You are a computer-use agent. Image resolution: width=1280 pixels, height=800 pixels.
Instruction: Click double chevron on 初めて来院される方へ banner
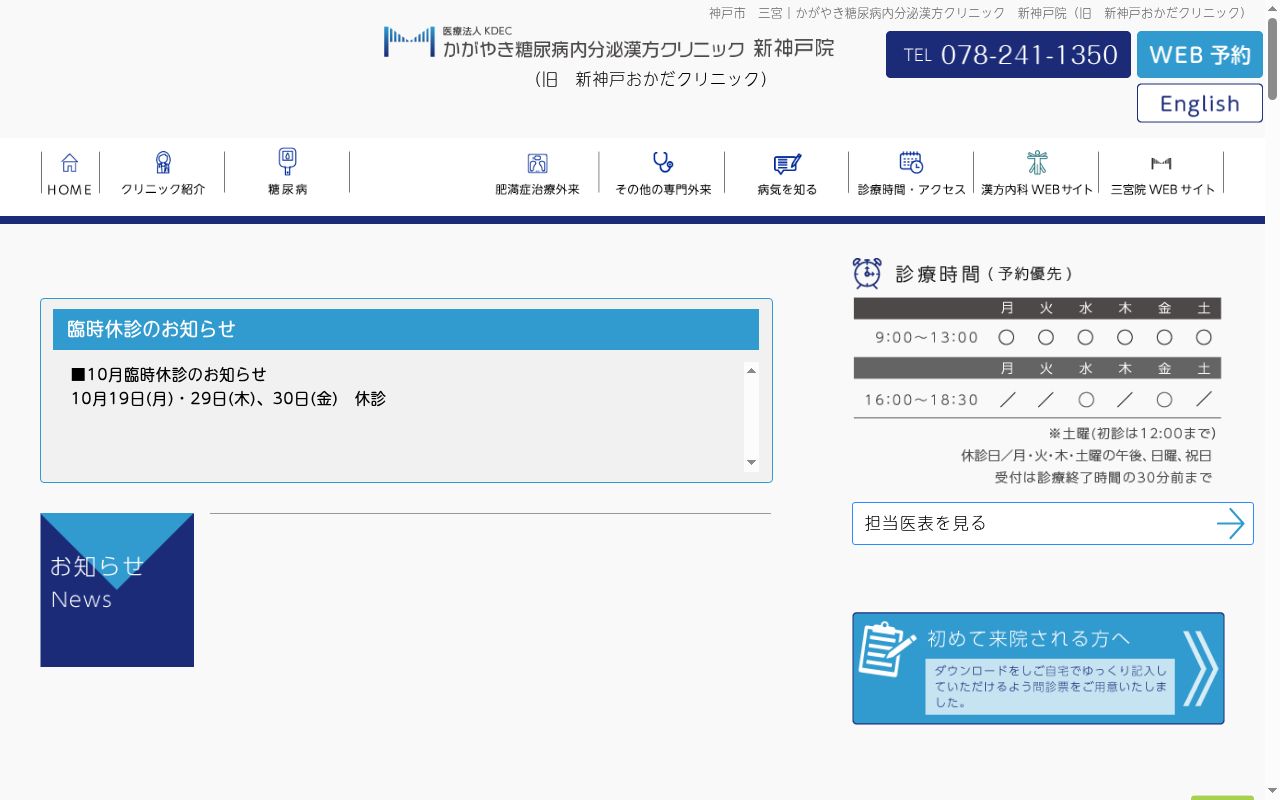(x=1200, y=668)
